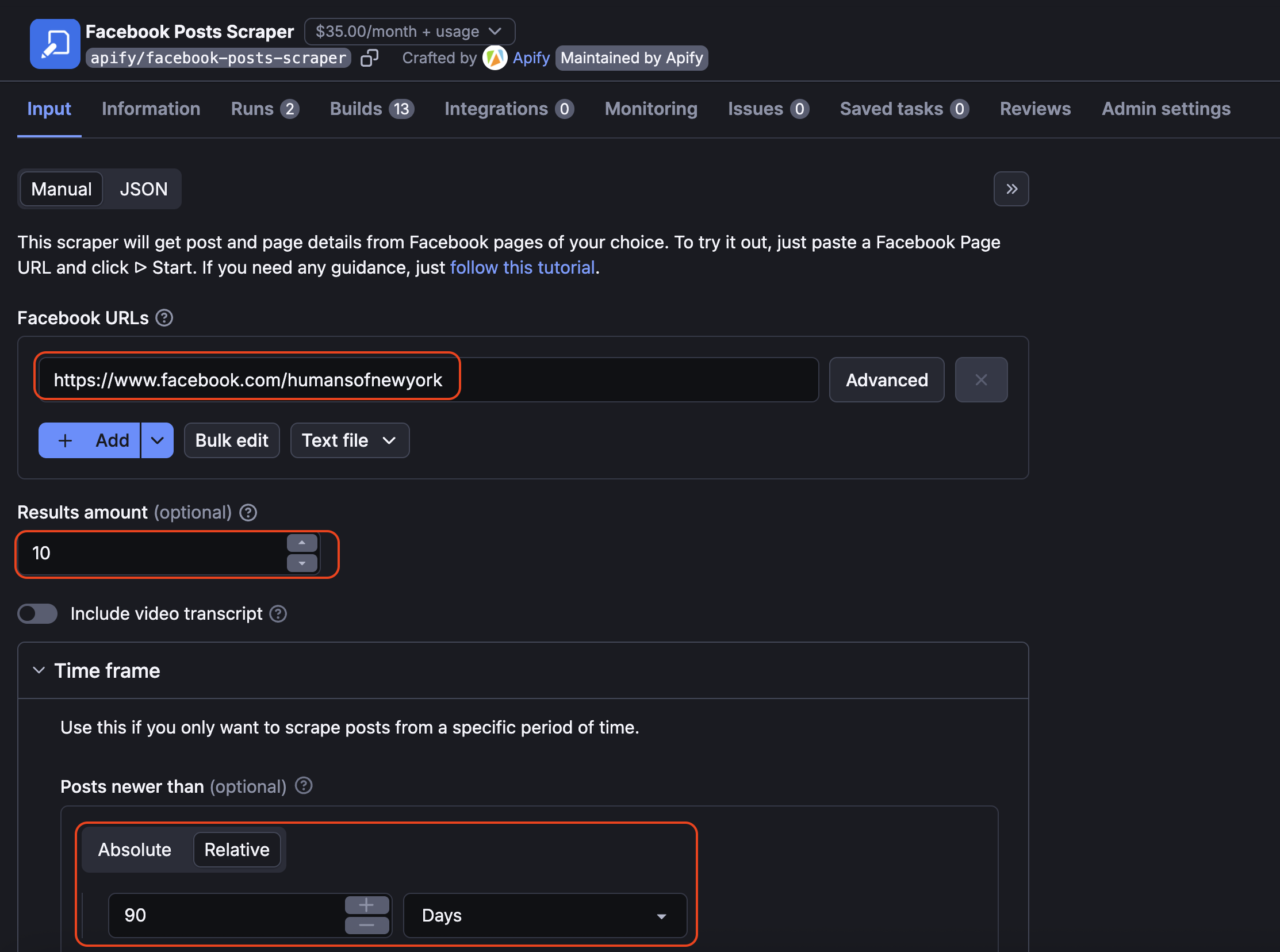
Task: Open the Runs tab
Action: [265, 109]
